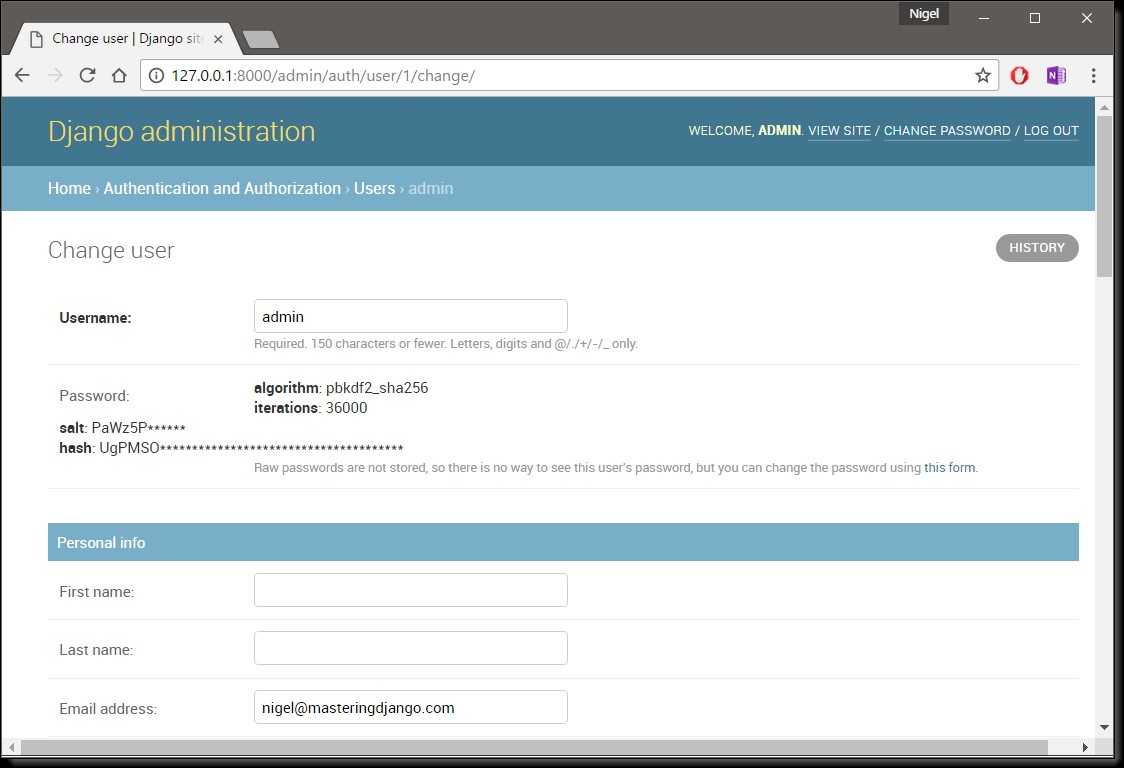
Task: Click the 'Password:' label
Action: point(95,396)
